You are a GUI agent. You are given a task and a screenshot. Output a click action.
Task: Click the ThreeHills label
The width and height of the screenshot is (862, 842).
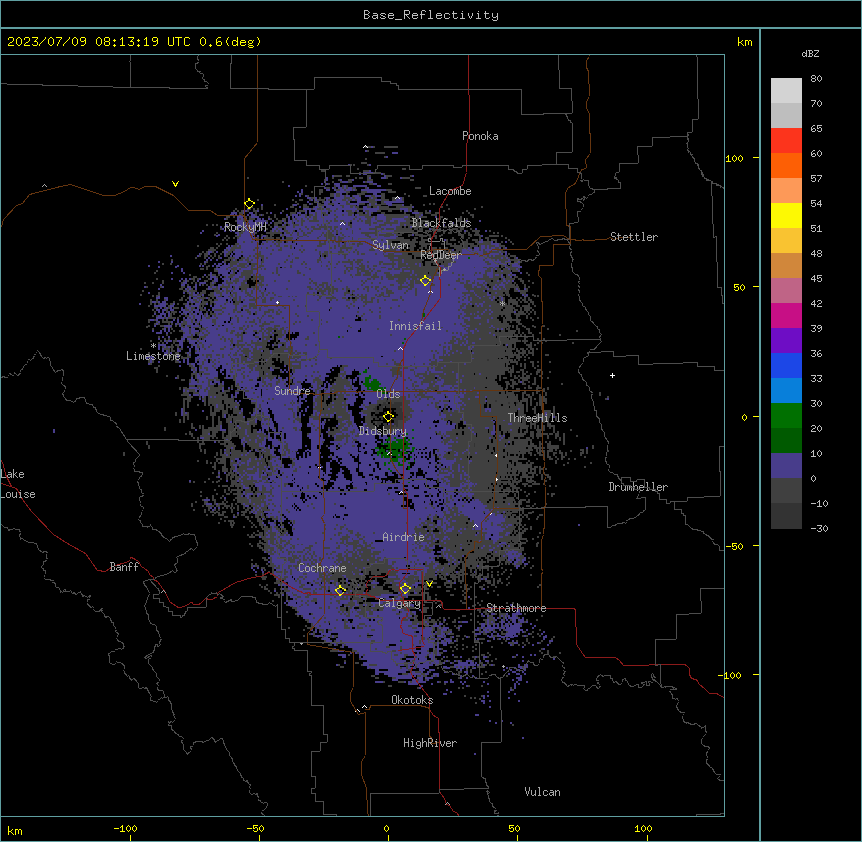537,418
